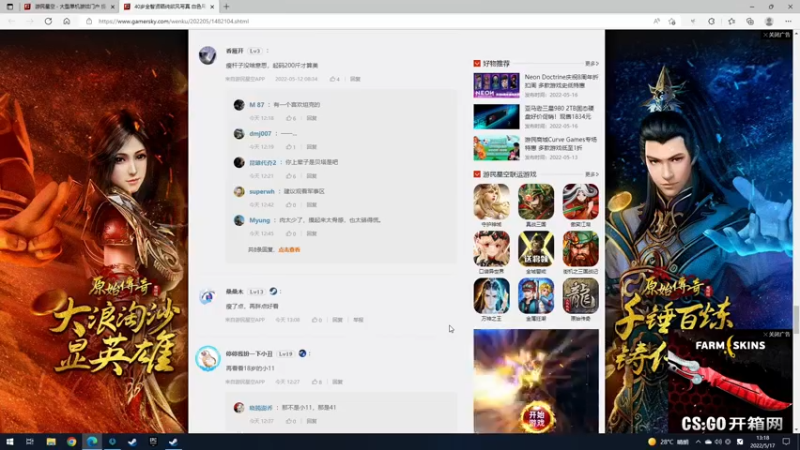Screen dimensions: 800x450
Task: Expand more in the 好物推荐 section
Action: (x=592, y=64)
